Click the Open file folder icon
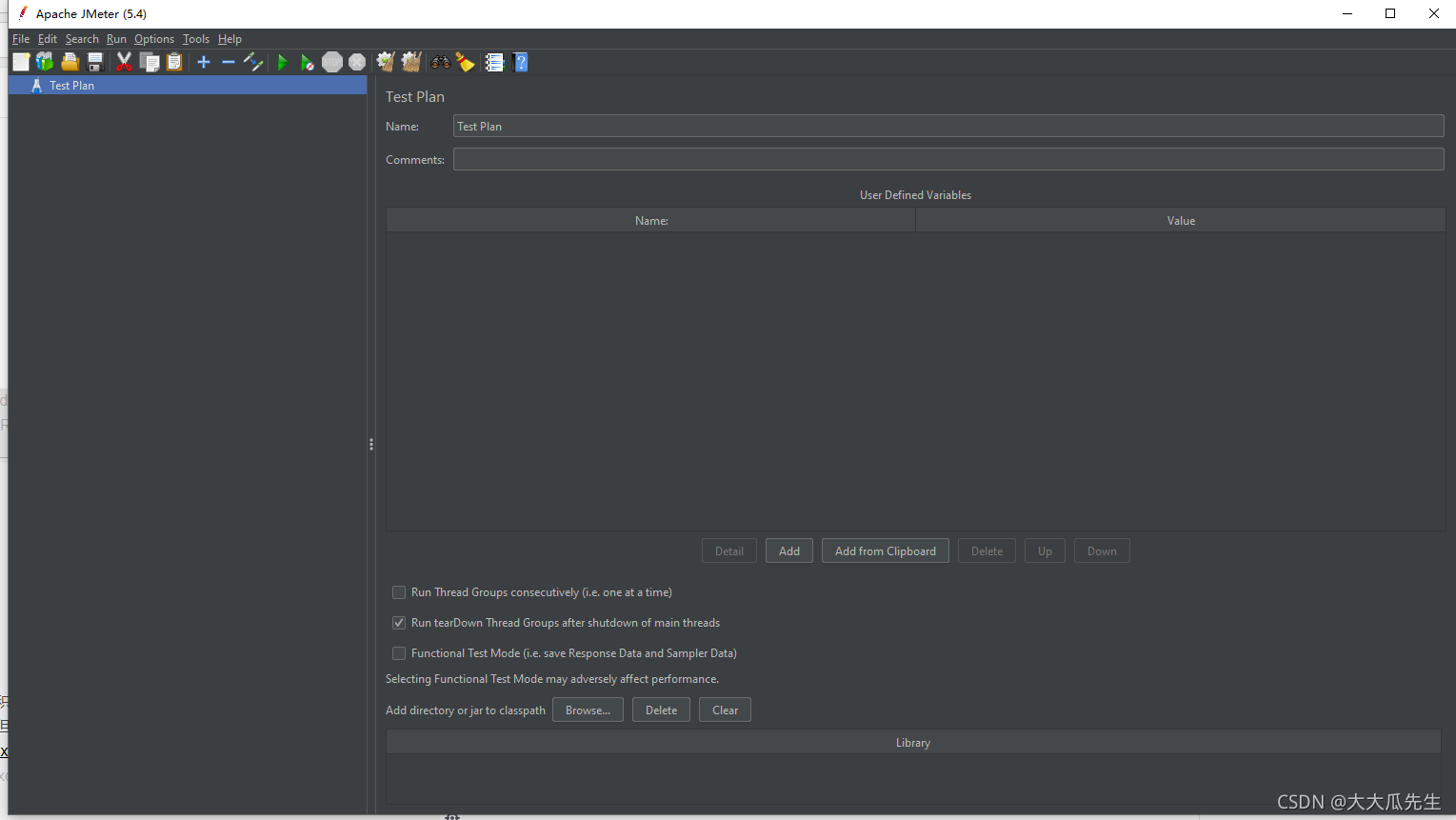The width and height of the screenshot is (1456, 820). (x=70, y=62)
